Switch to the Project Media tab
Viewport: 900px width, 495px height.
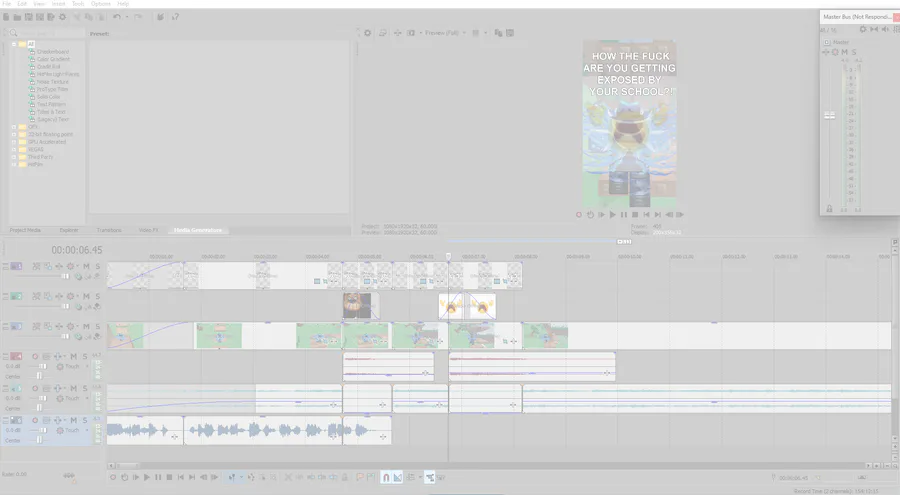[25, 230]
